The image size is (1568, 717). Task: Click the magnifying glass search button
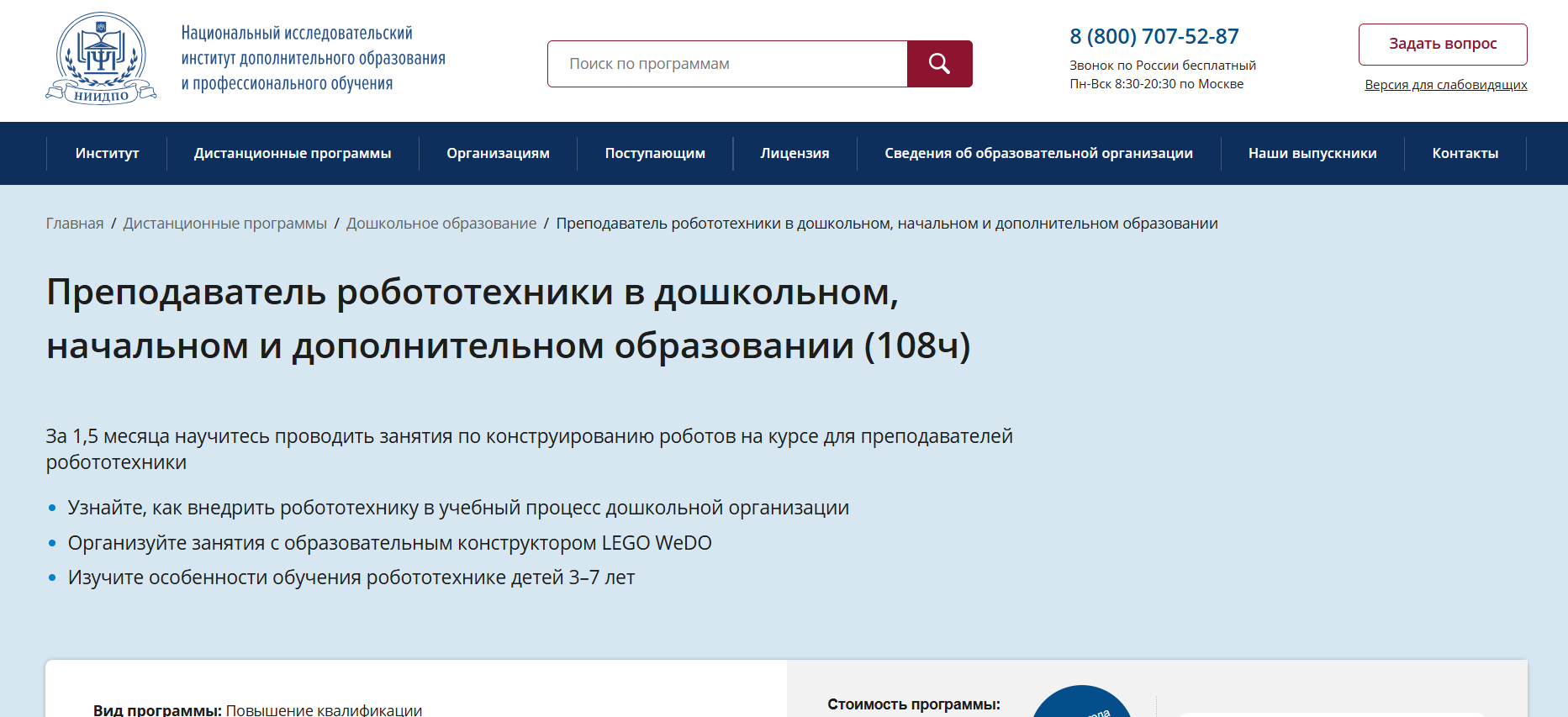click(x=939, y=64)
